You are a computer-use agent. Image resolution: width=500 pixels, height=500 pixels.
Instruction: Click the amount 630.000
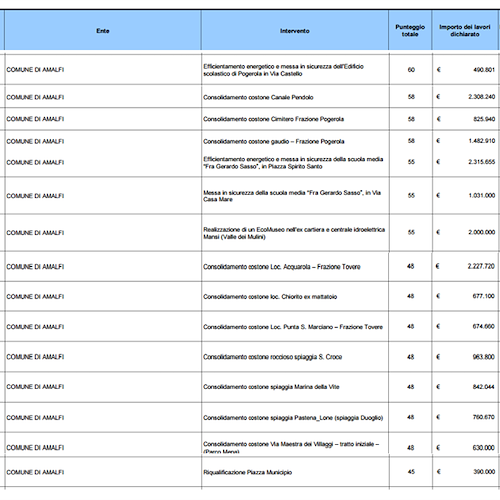(483, 448)
